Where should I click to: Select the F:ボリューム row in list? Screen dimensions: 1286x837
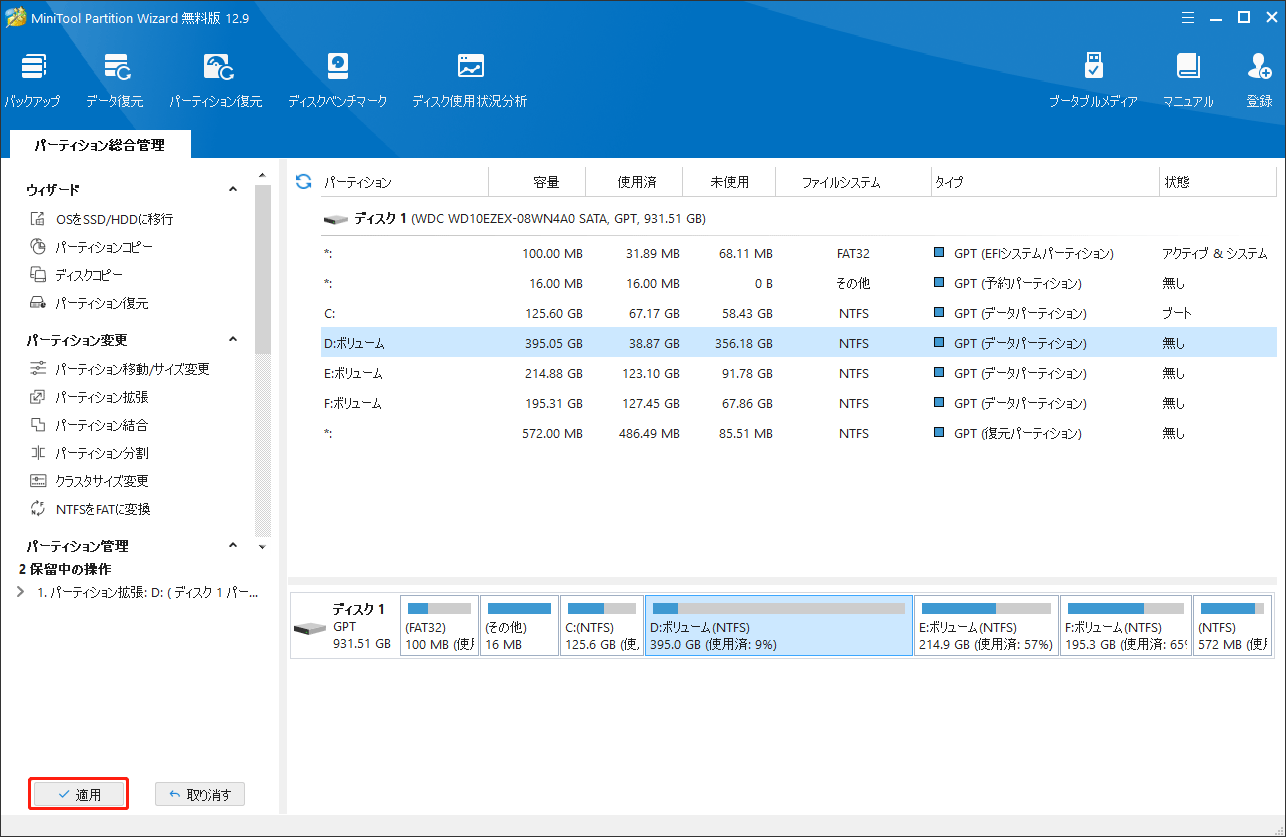(x=798, y=403)
